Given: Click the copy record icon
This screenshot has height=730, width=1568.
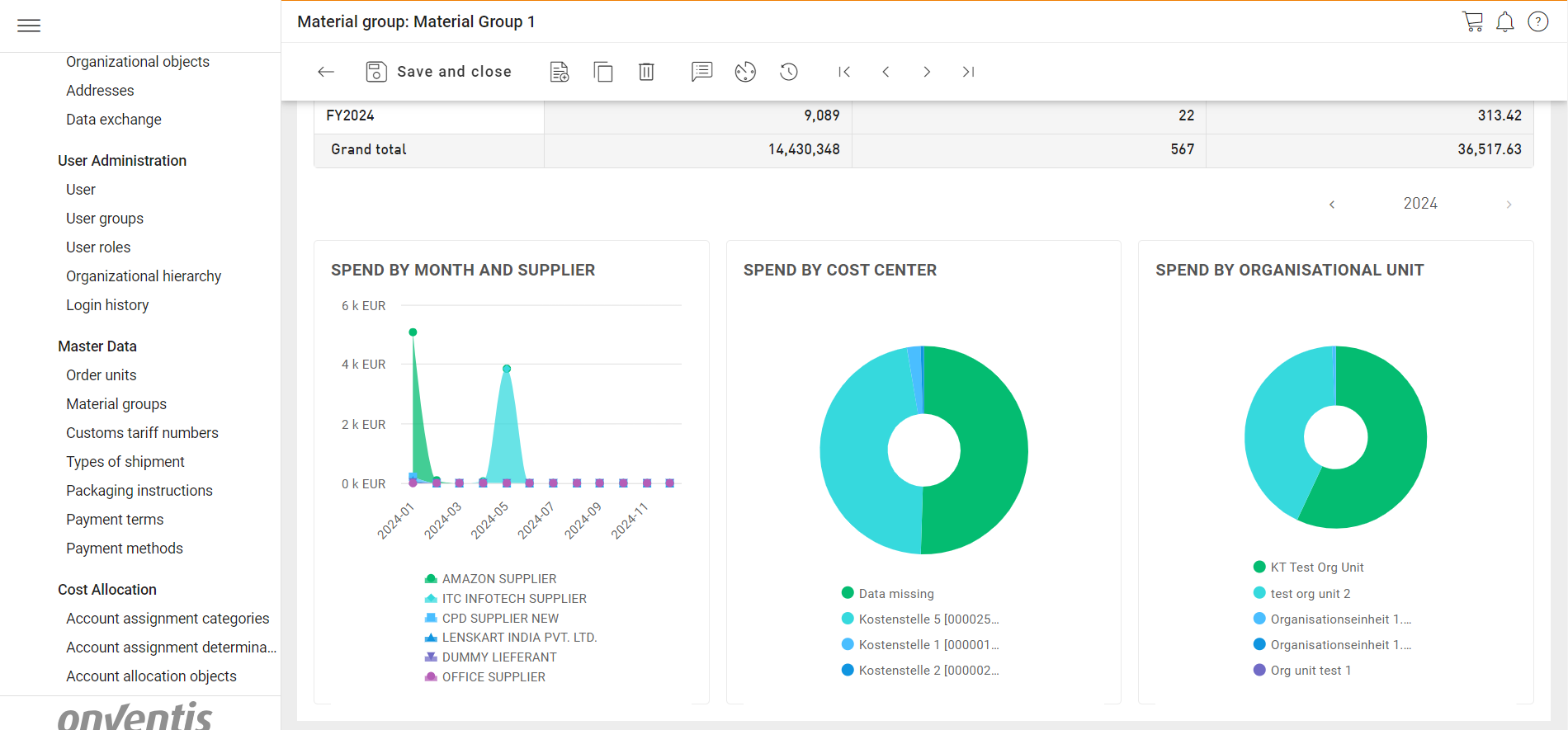Looking at the screenshot, I should pos(603,72).
